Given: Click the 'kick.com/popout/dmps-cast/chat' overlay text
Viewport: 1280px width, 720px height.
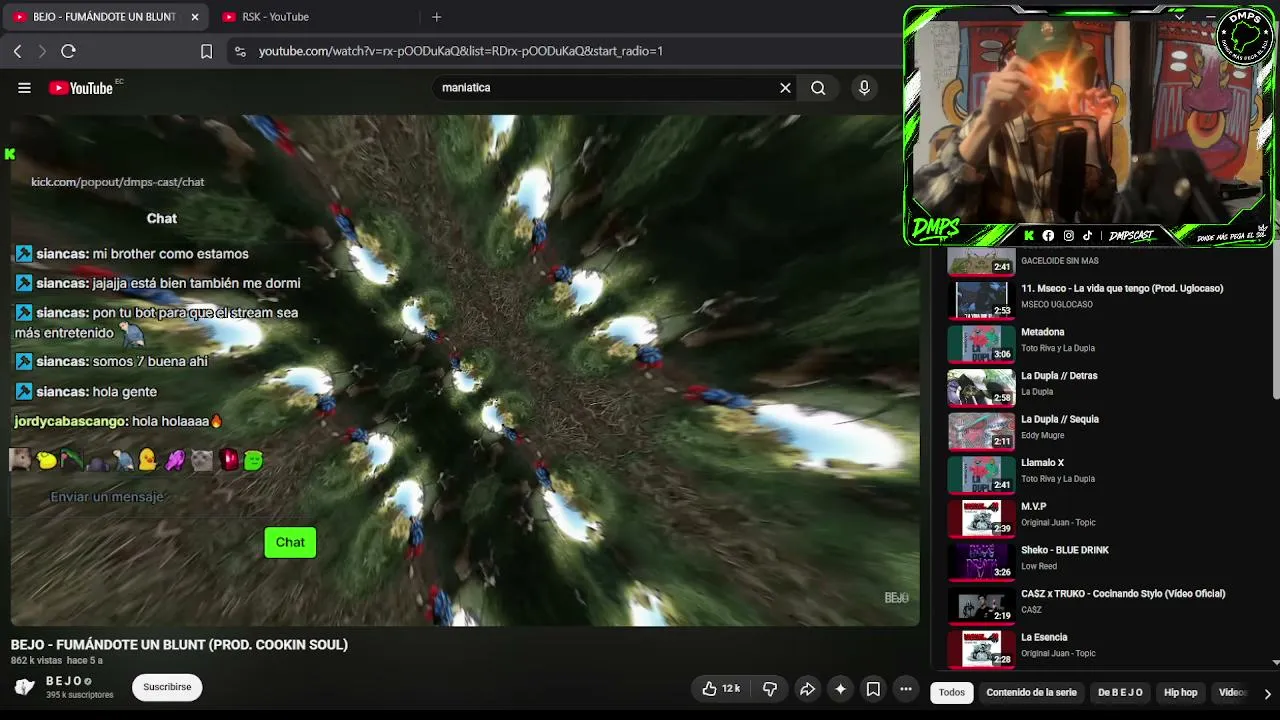Looking at the screenshot, I should point(117,182).
